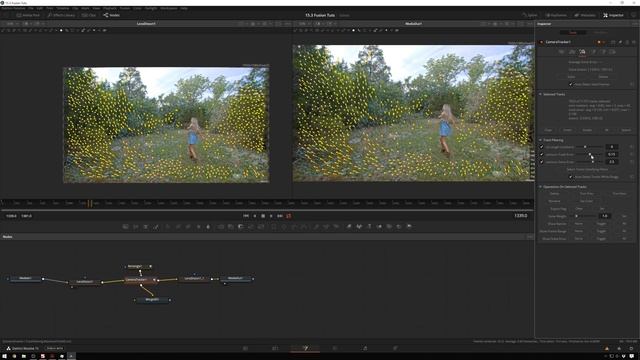Open the Effects Library panel
Image resolution: width=640 pixels, height=360 pixels.
[x=61, y=15]
